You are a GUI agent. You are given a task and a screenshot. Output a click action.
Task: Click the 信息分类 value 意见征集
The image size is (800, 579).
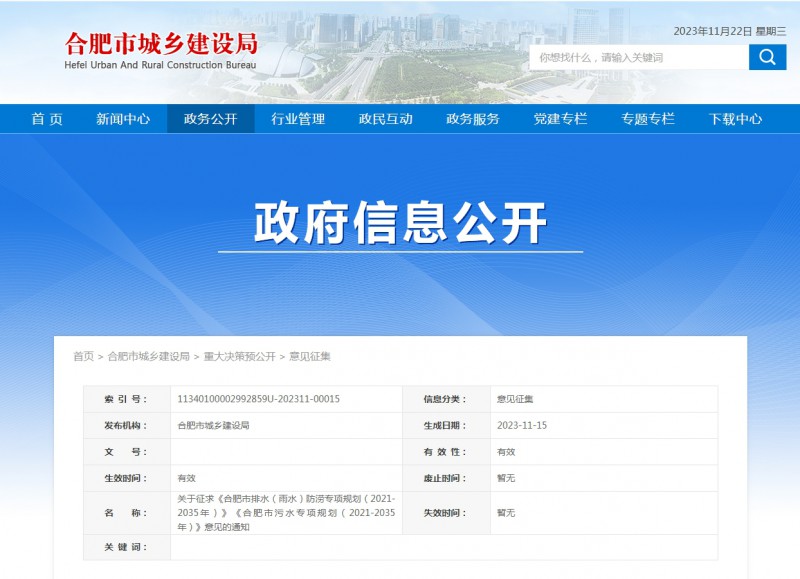click(515, 399)
